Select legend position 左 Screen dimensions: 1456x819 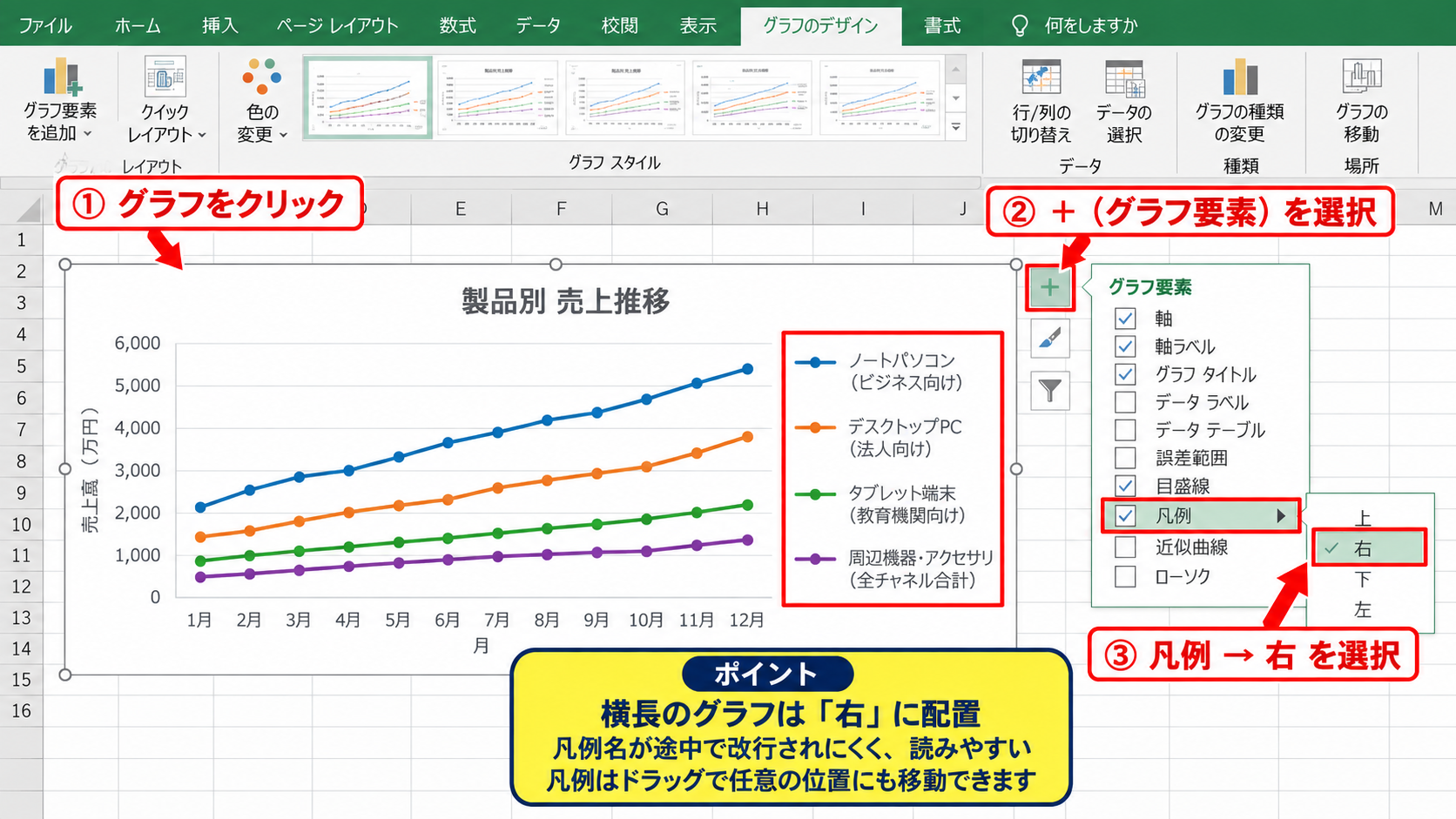click(x=1363, y=610)
